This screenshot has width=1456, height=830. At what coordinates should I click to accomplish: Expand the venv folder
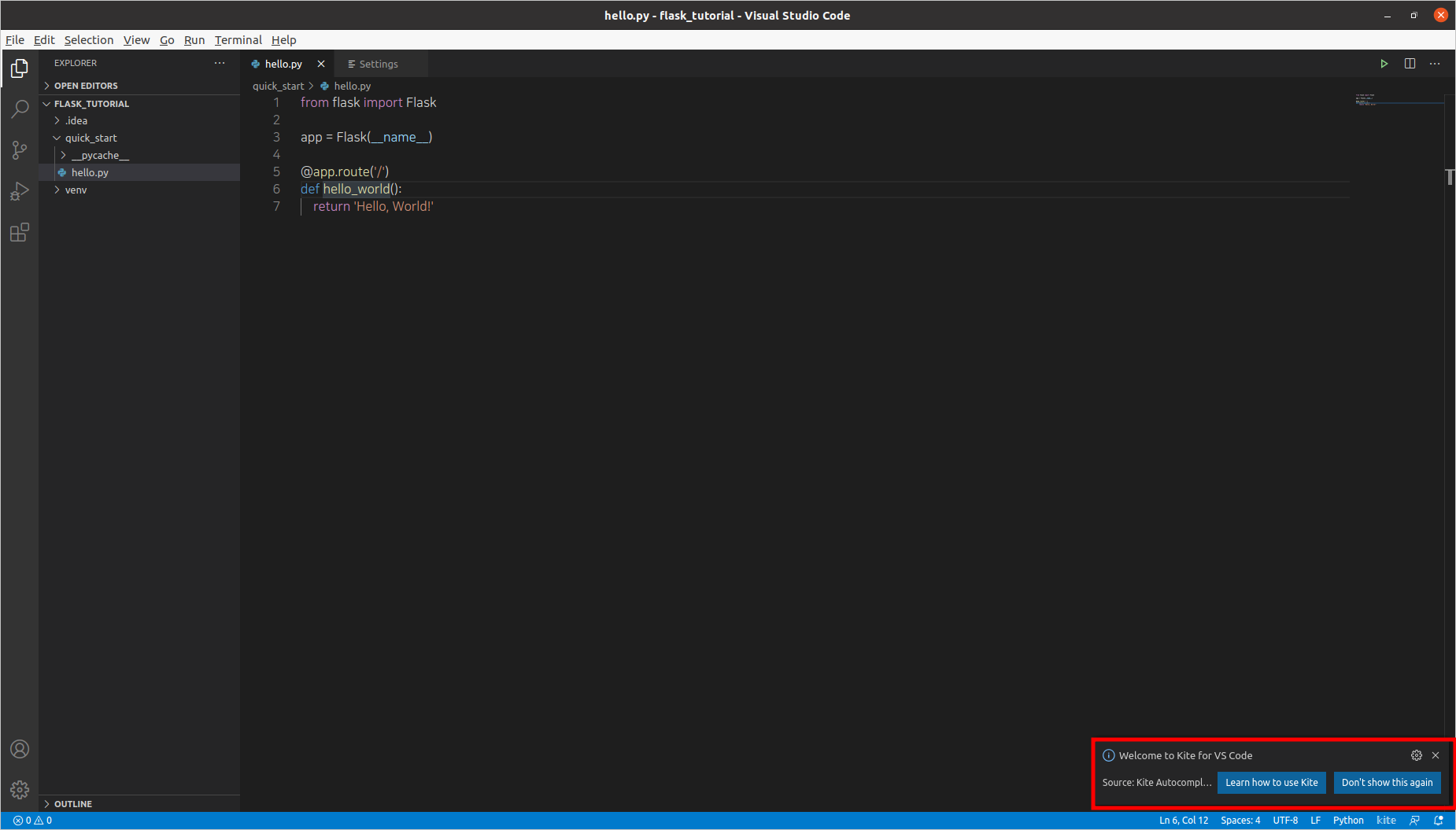coord(139,190)
